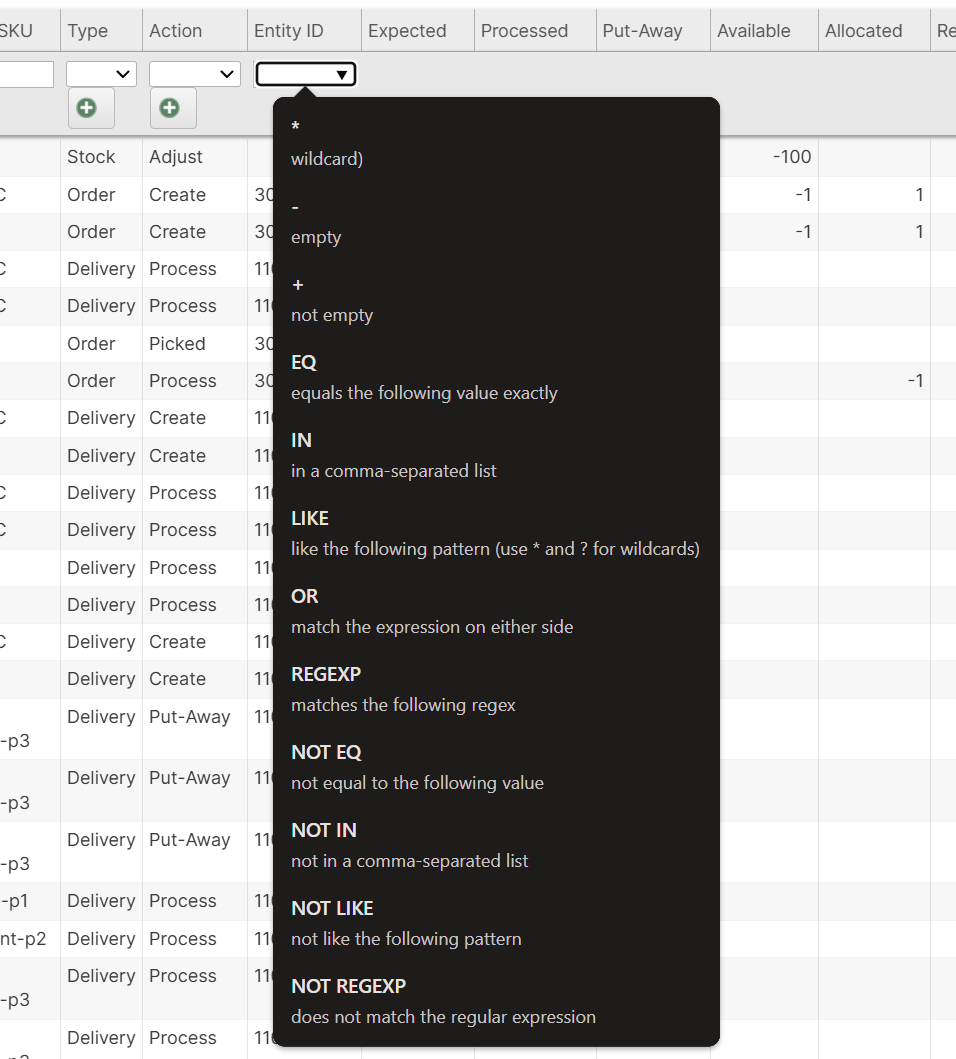
Task: Choose the asterisk wildcard option
Action: [x=326, y=143]
